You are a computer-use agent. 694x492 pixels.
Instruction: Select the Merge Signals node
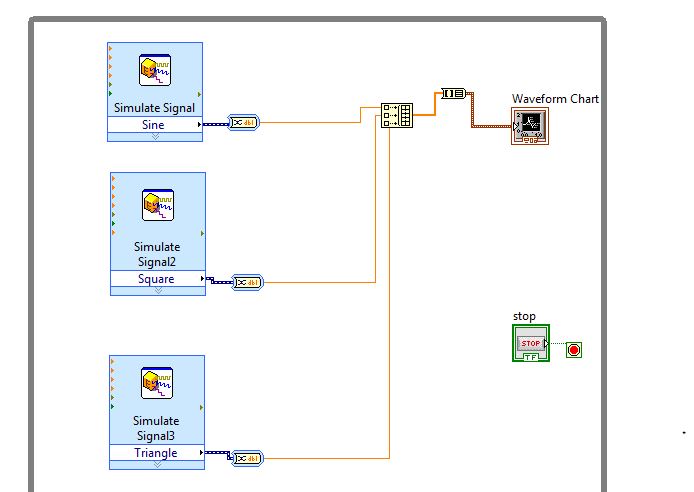pos(397,117)
